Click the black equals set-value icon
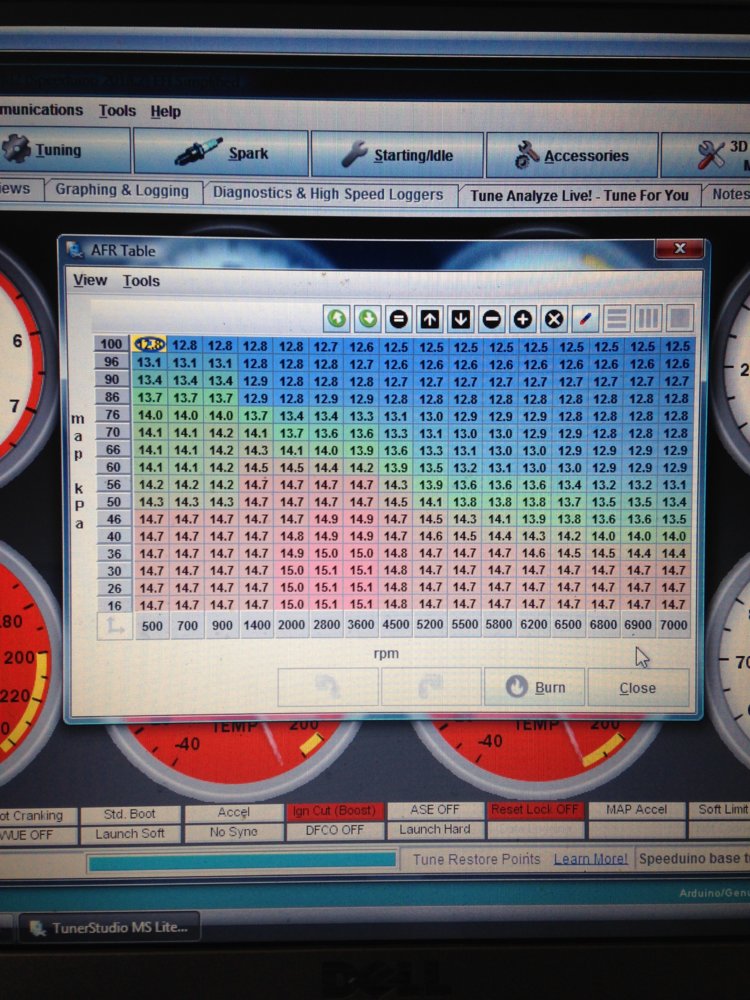 click(399, 319)
